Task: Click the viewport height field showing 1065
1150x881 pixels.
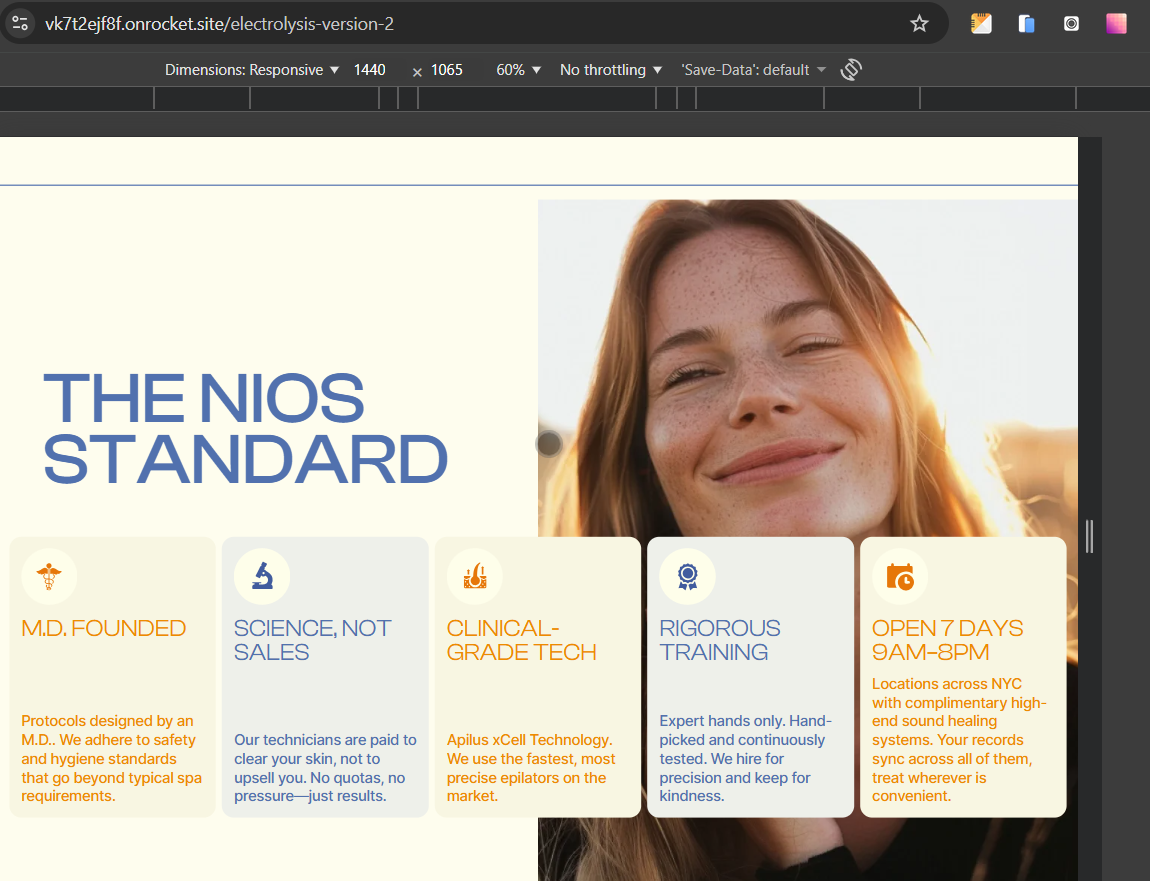Action: (447, 70)
